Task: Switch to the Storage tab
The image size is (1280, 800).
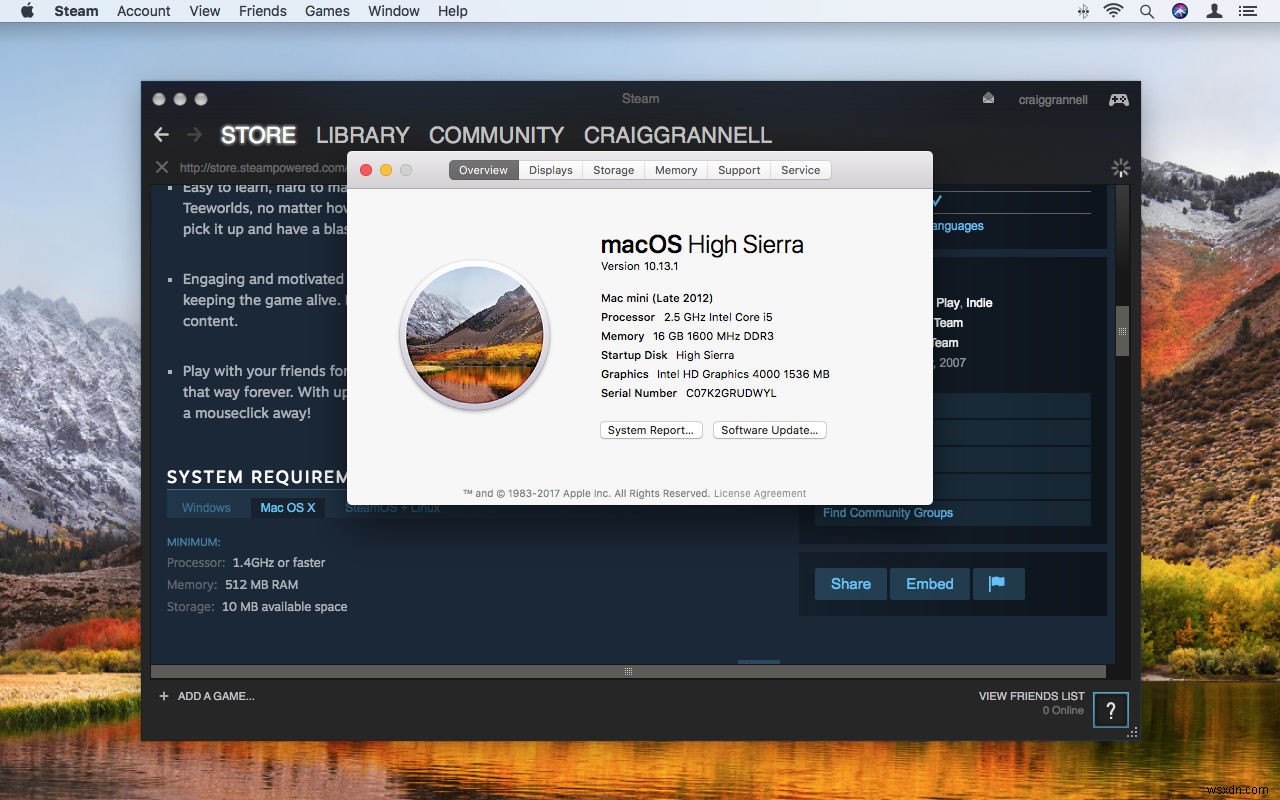Action: pos(613,170)
